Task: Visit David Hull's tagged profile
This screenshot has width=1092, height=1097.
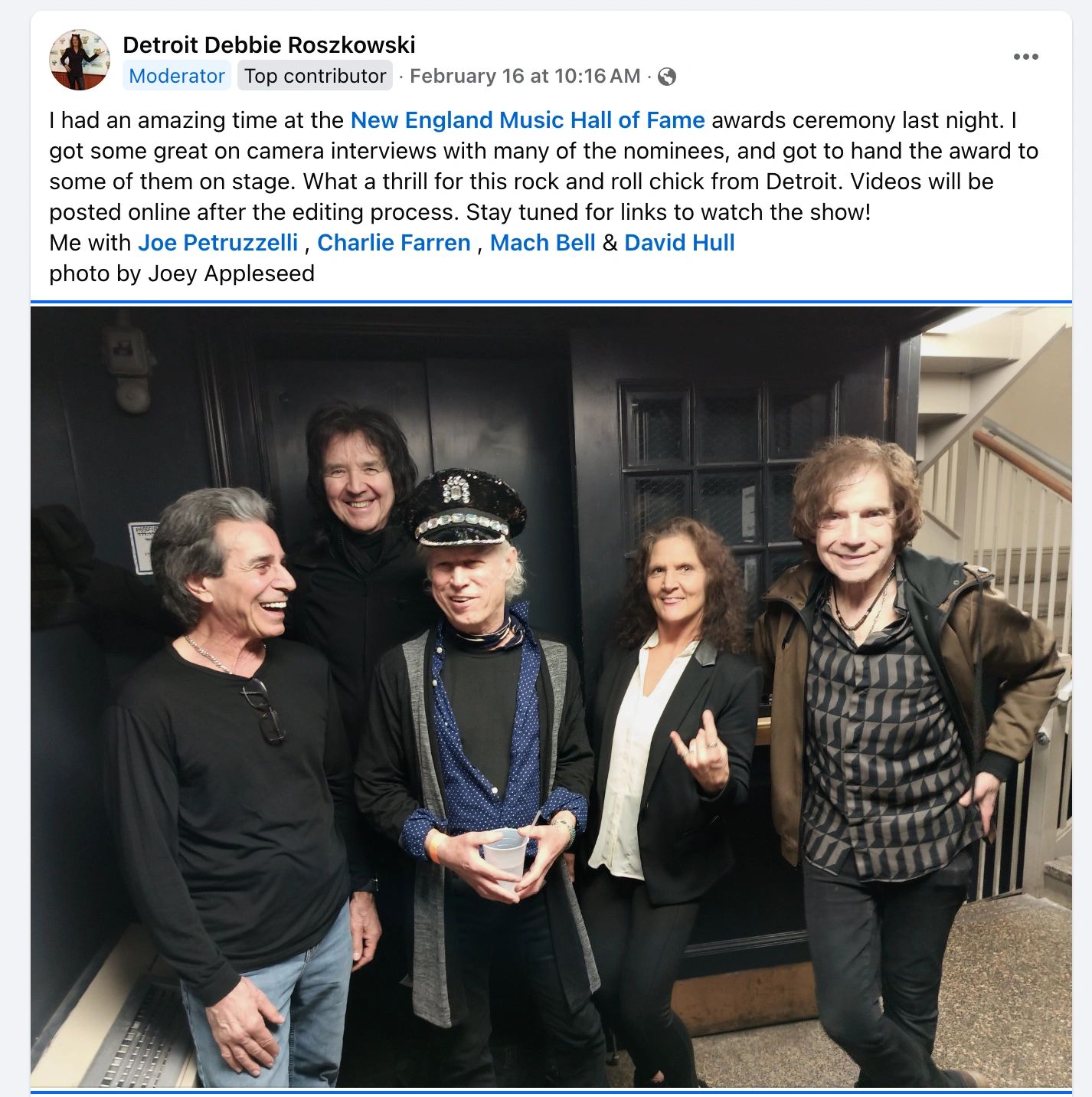Action: click(679, 243)
